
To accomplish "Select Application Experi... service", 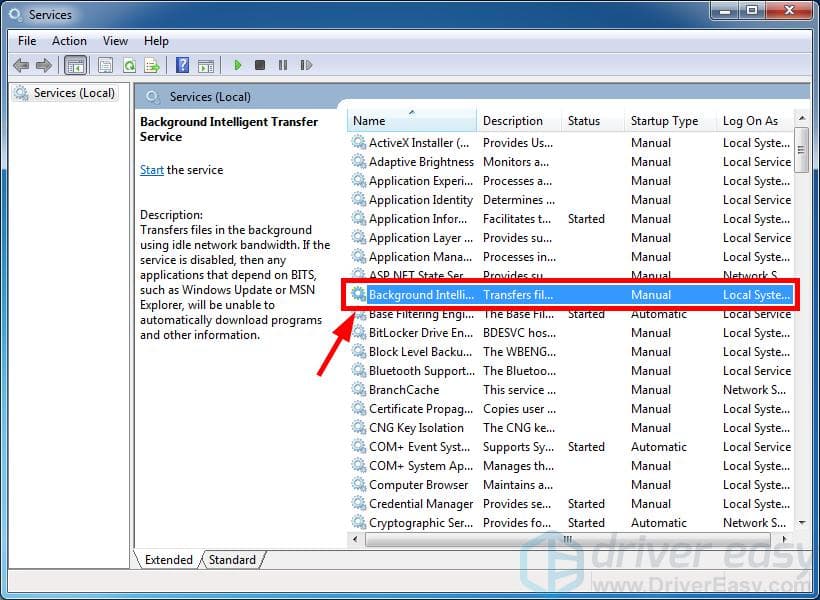I will [x=571, y=180].
